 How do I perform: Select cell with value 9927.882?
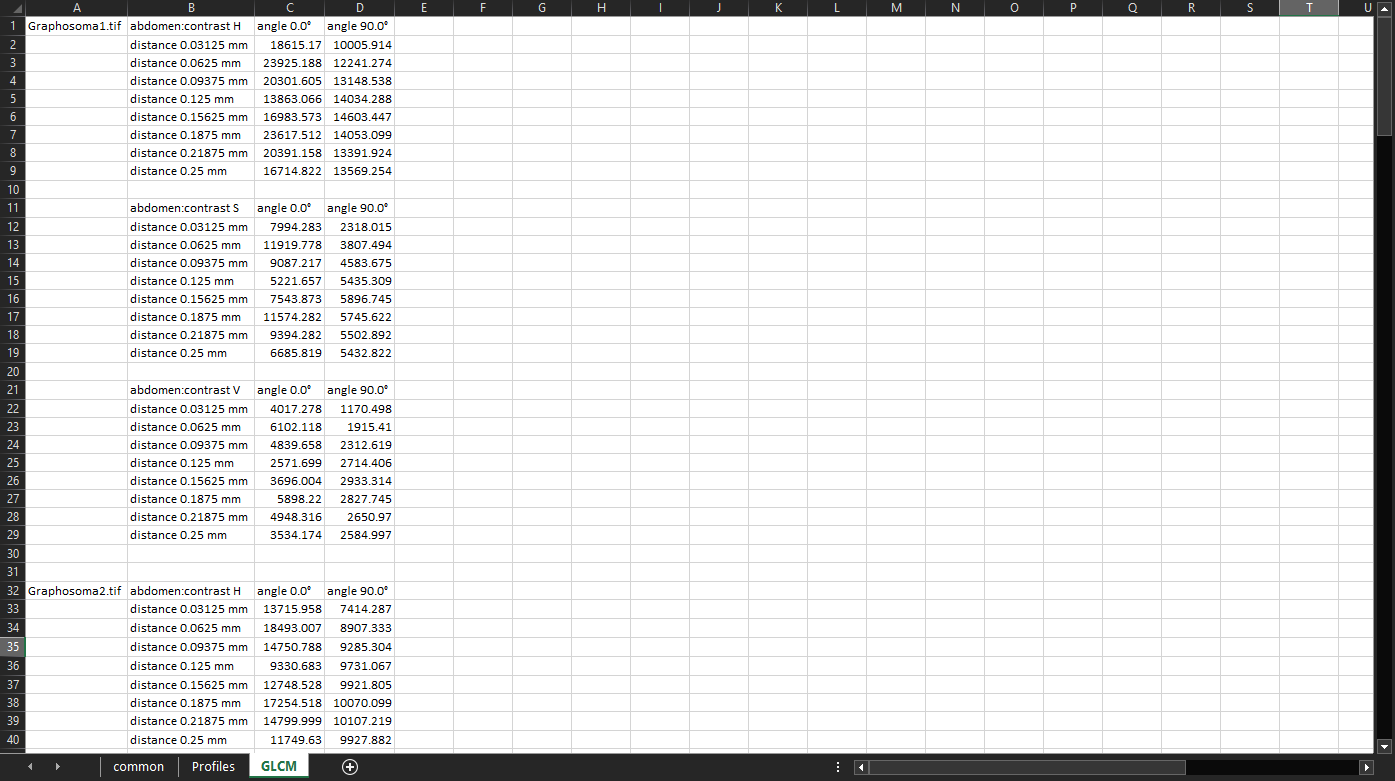click(x=359, y=740)
